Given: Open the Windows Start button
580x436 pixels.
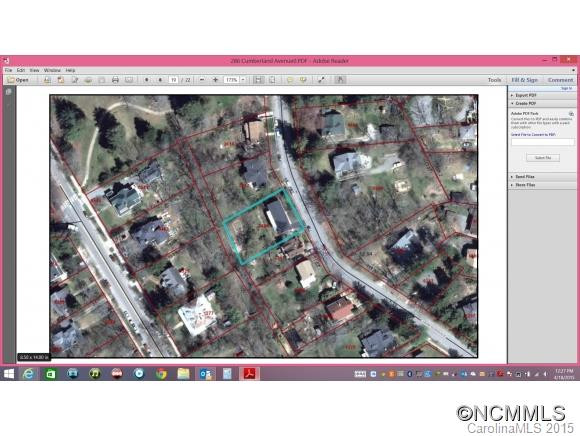Looking at the screenshot, I should (x=9, y=374).
